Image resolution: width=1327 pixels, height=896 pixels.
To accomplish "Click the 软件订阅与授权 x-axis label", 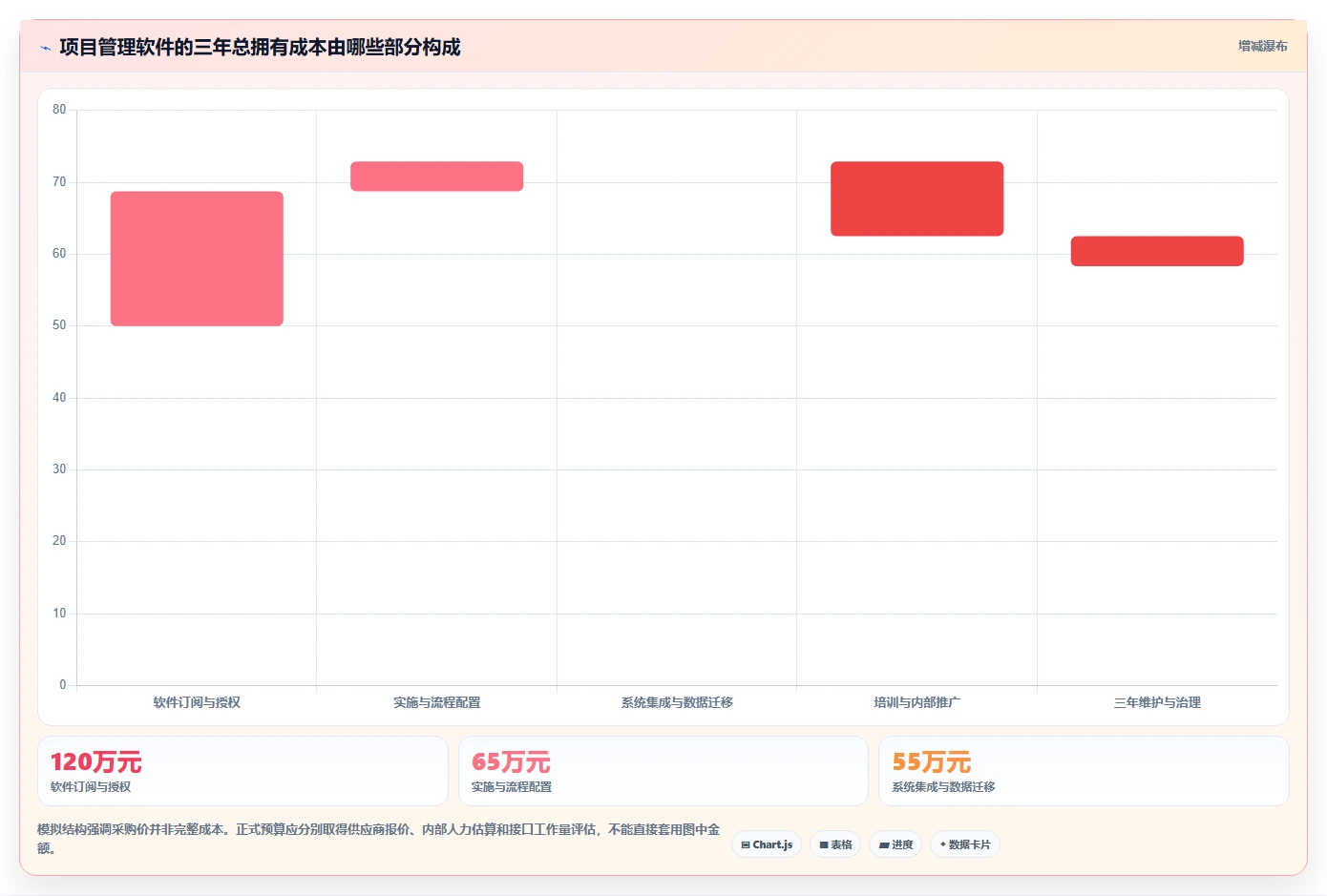I will click(197, 702).
